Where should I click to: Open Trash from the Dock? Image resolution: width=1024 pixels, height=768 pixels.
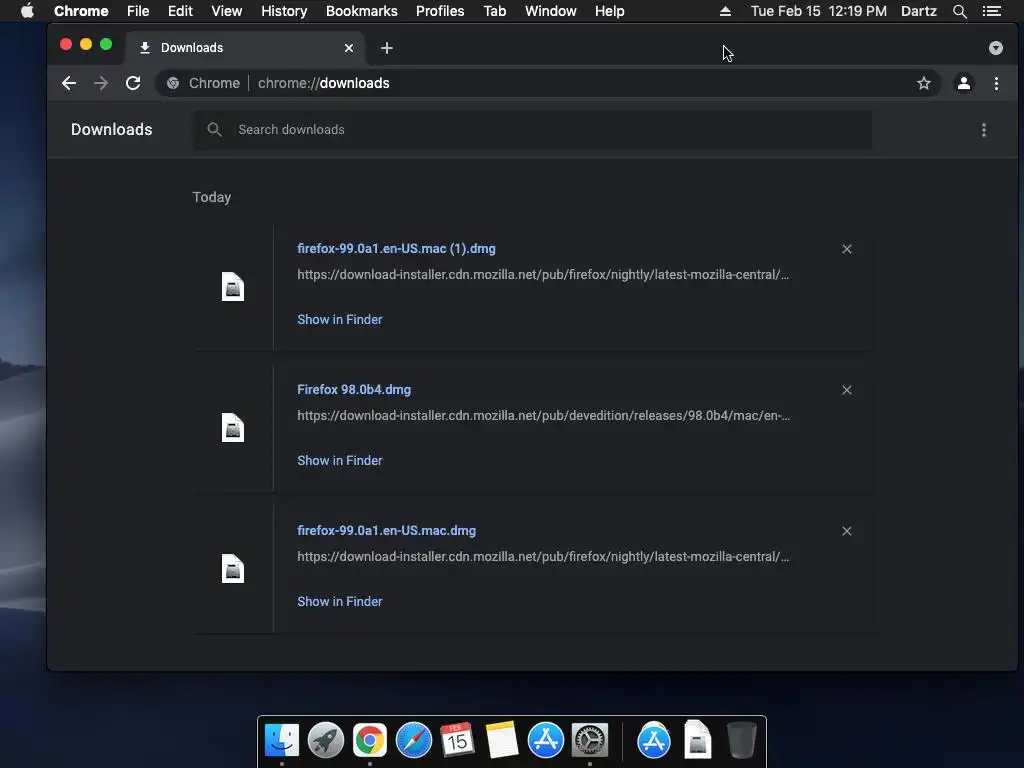[741, 741]
